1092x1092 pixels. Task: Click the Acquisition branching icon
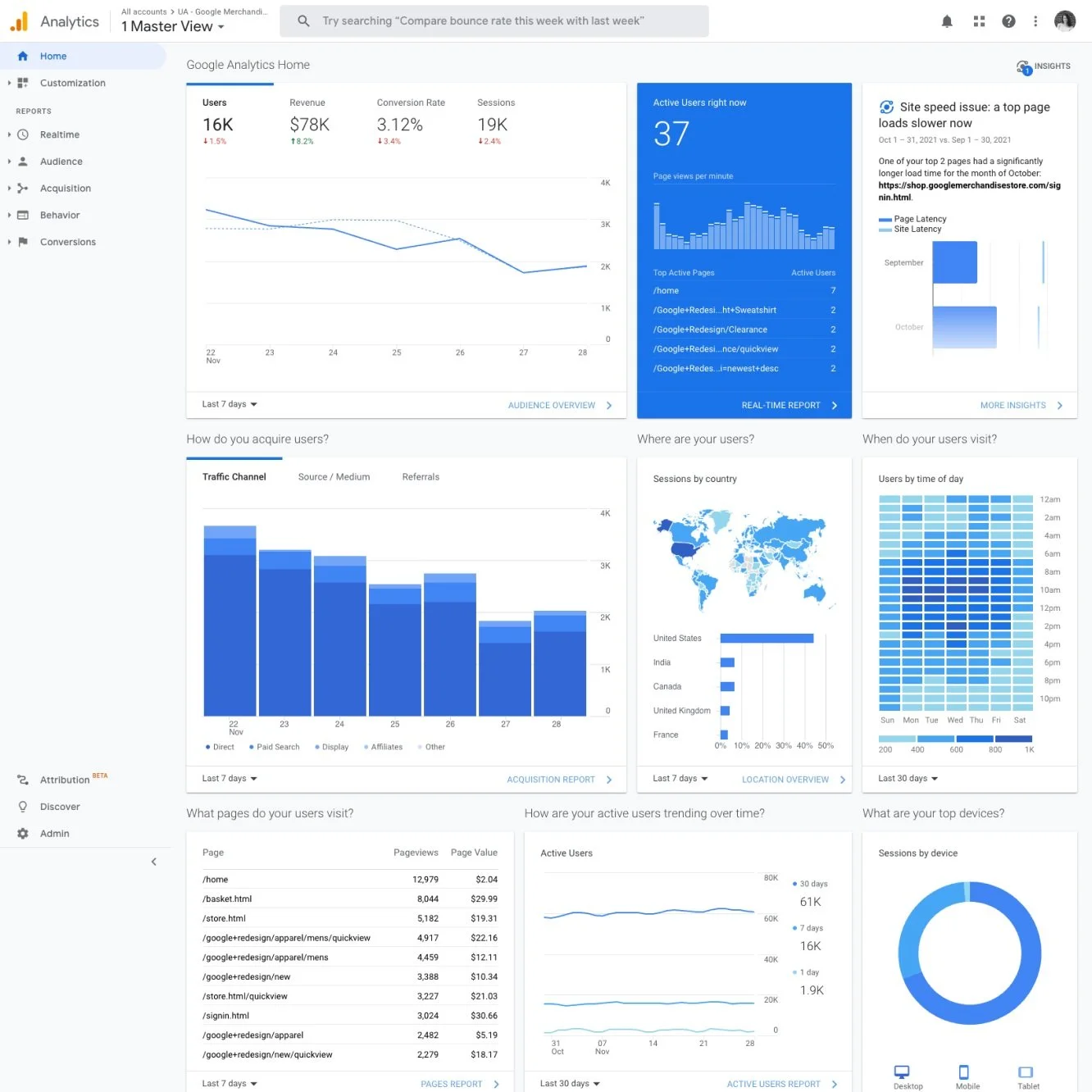(x=23, y=189)
